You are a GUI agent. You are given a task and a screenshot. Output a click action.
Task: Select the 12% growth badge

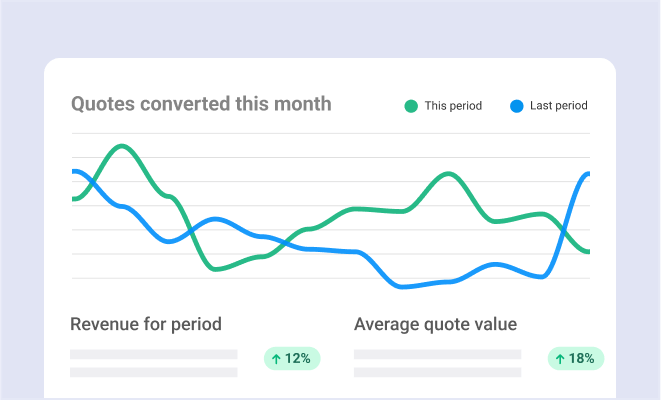[x=291, y=358]
